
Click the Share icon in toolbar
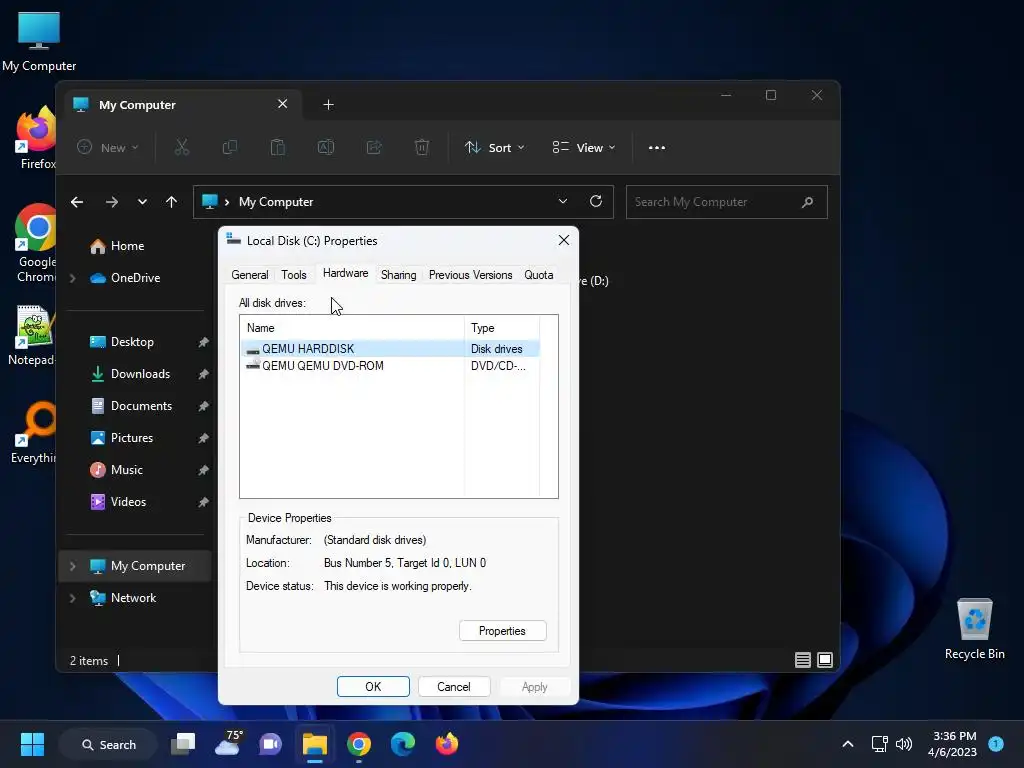(x=374, y=148)
